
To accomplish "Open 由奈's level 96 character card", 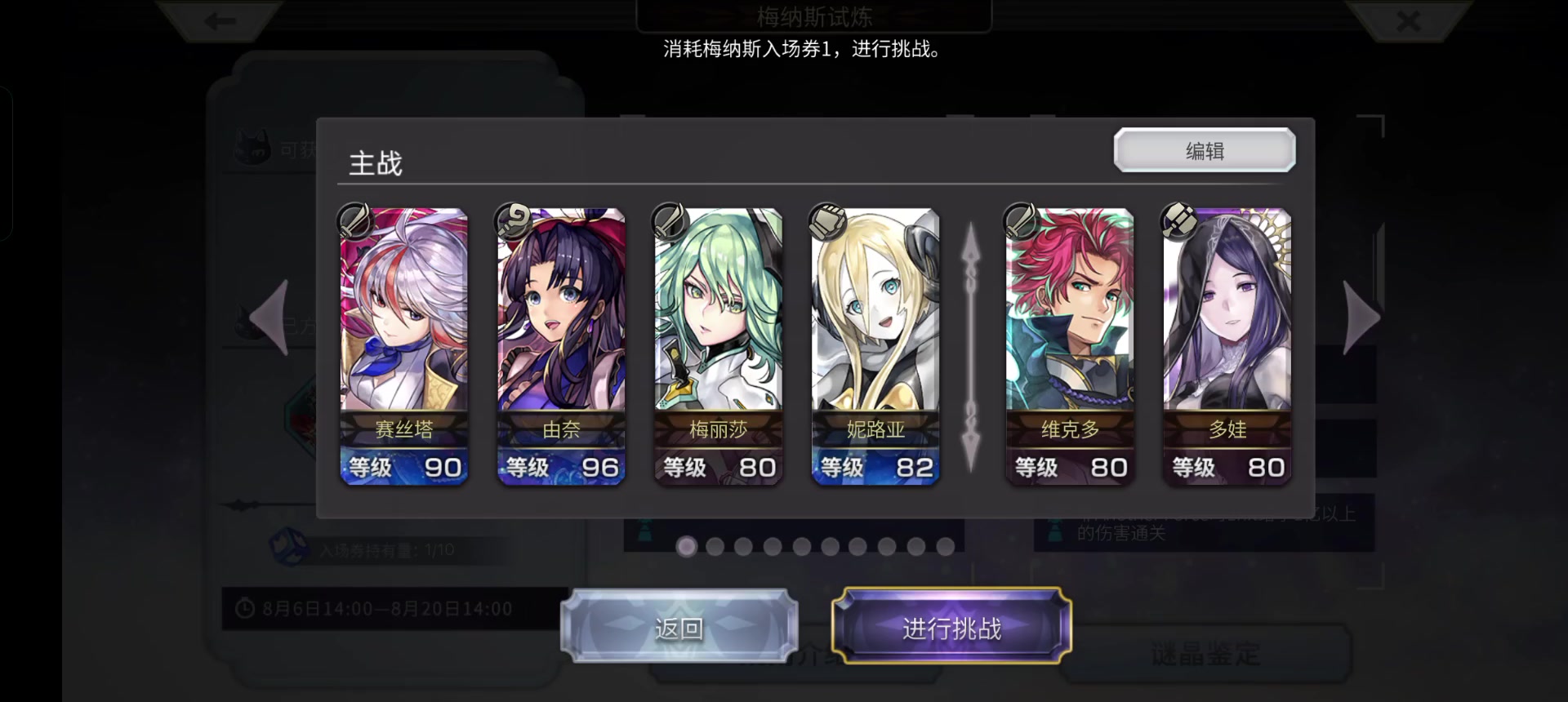I will (x=561, y=346).
